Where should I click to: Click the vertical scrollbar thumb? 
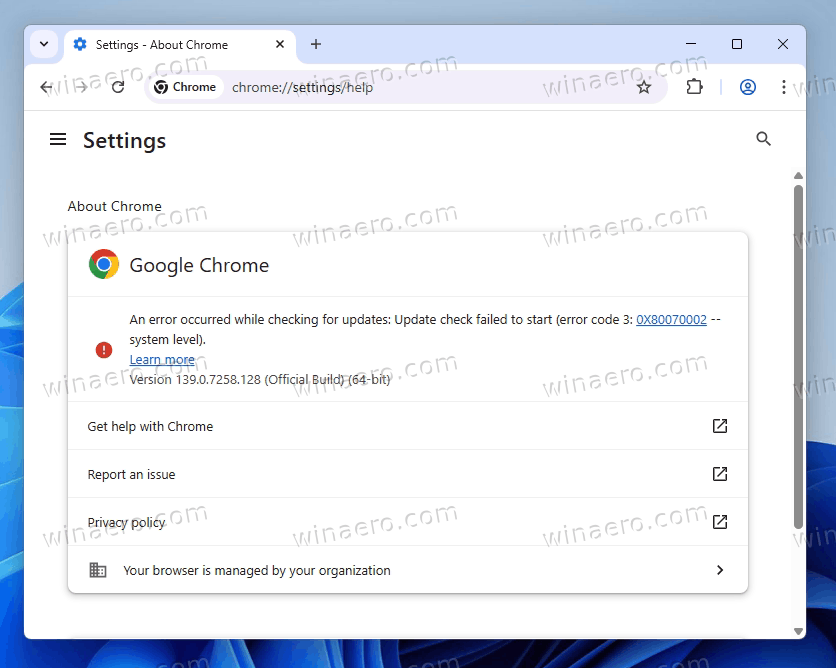(798, 357)
